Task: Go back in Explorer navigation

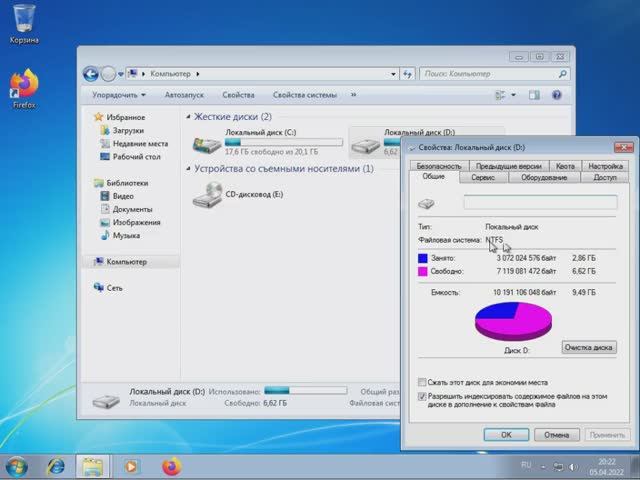Action: point(91,74)
